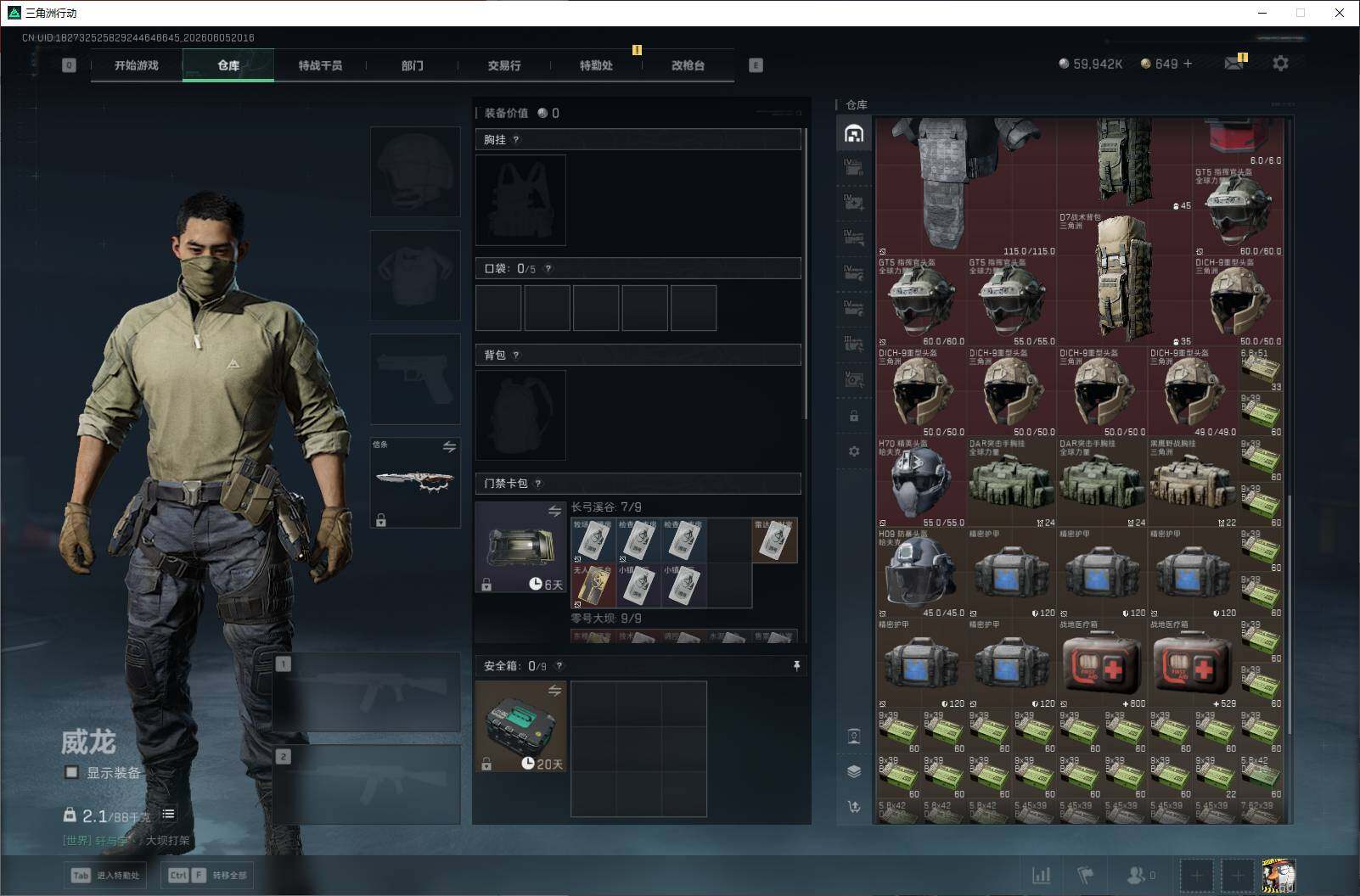
Task: Open the mail envelope icon
Action: 1234,64
